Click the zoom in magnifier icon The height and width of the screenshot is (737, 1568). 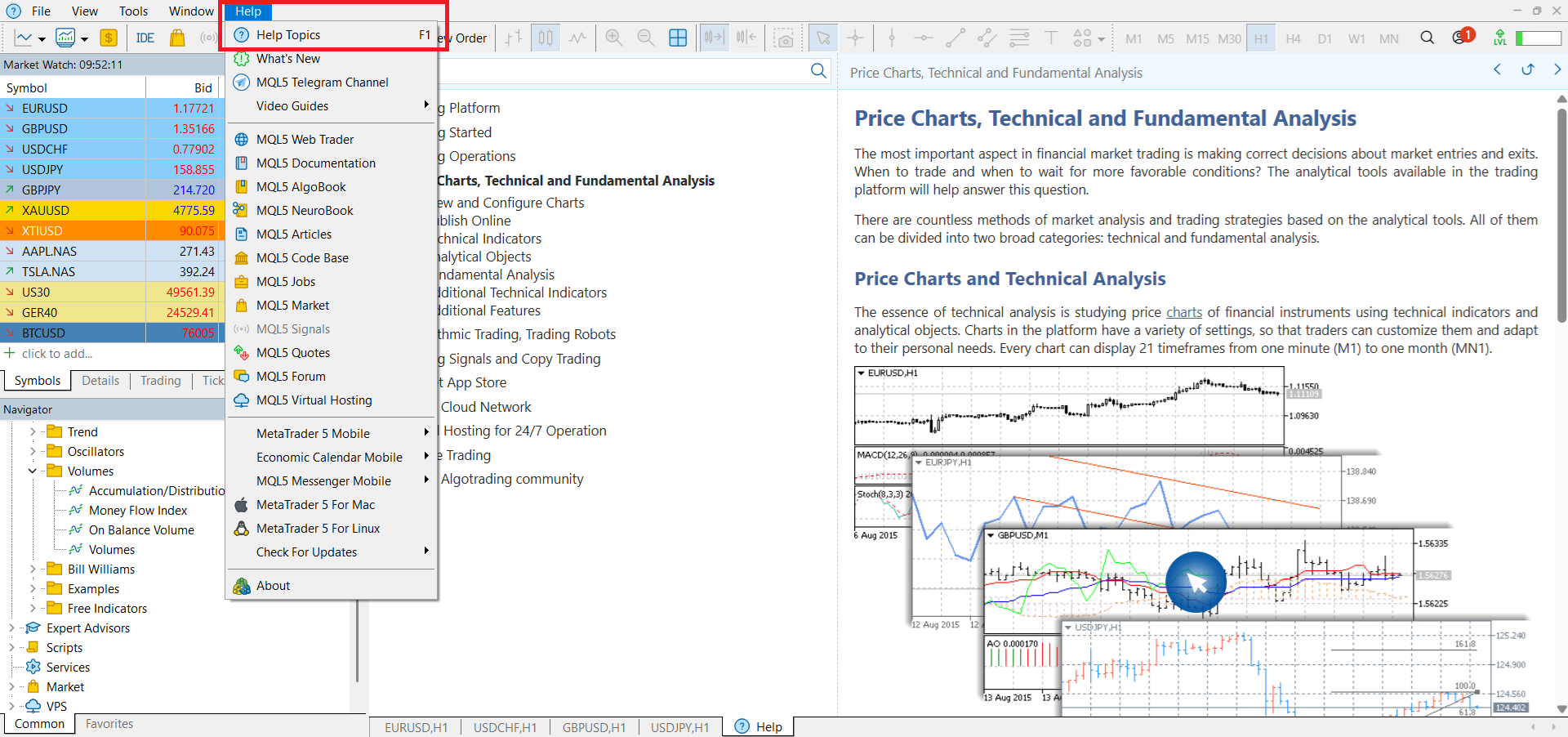pos(614,38)
